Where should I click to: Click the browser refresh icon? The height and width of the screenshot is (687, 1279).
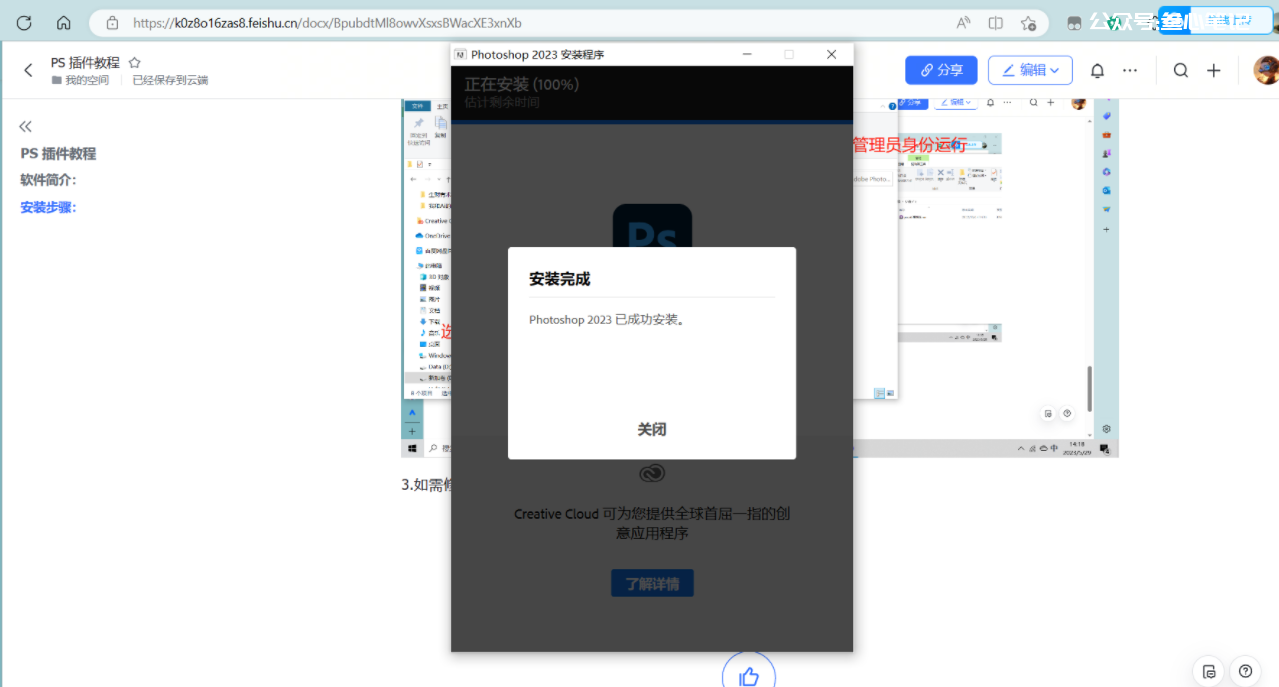[24, 22]
